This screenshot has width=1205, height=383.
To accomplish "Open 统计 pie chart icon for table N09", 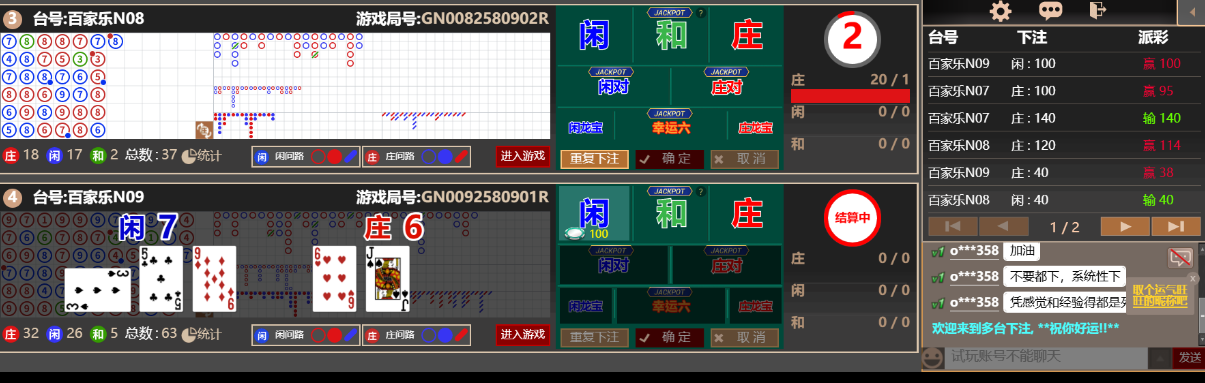I will coord(201,334).
